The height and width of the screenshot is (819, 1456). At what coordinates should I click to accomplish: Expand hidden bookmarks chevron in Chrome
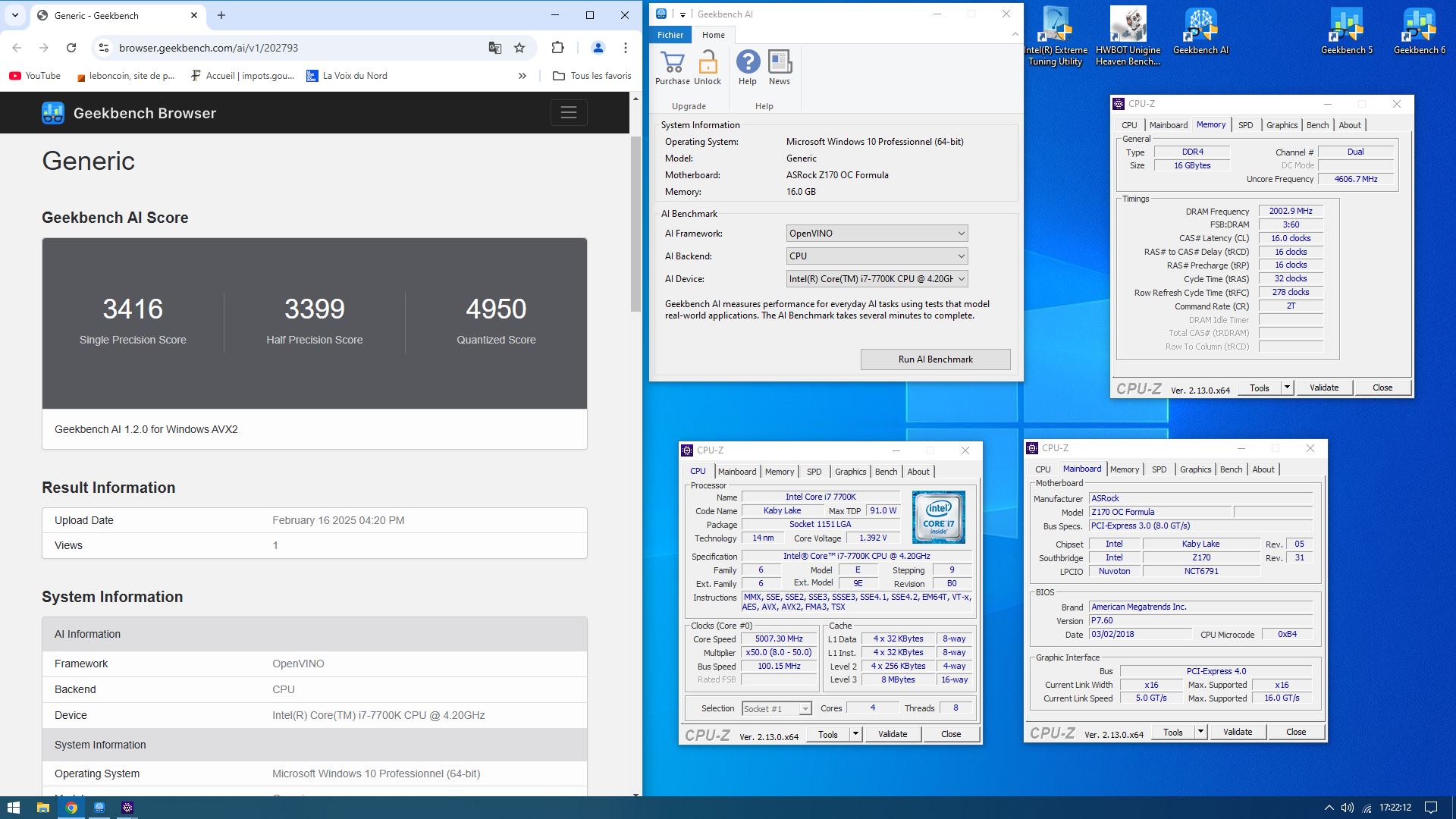522,76
